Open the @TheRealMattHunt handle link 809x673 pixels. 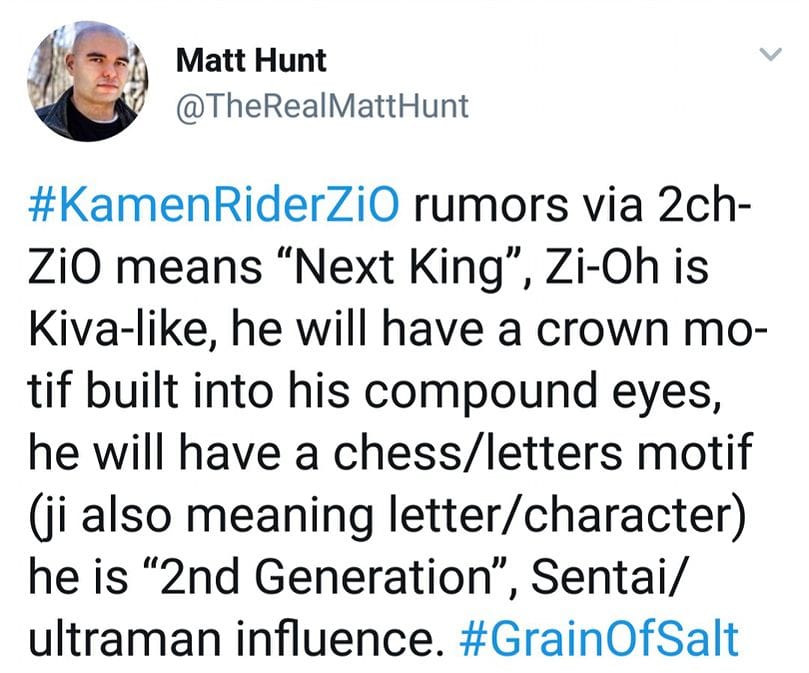click(x=321, y=105)
